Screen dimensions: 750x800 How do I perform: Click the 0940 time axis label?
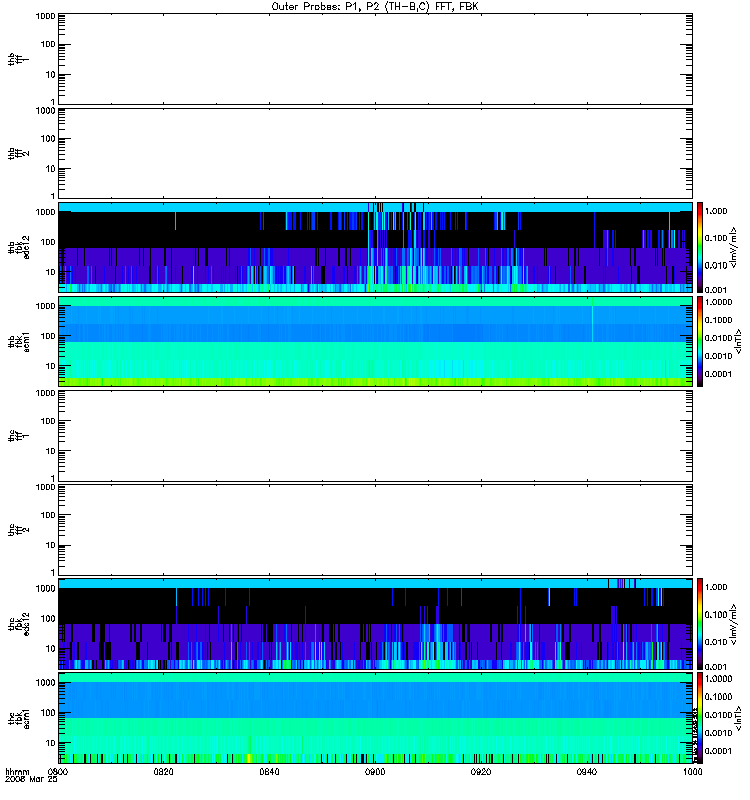coord(587,772)
